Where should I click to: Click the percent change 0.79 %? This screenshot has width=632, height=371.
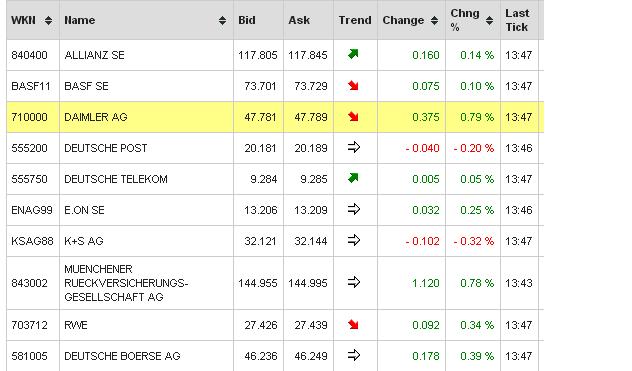point(477,117)
